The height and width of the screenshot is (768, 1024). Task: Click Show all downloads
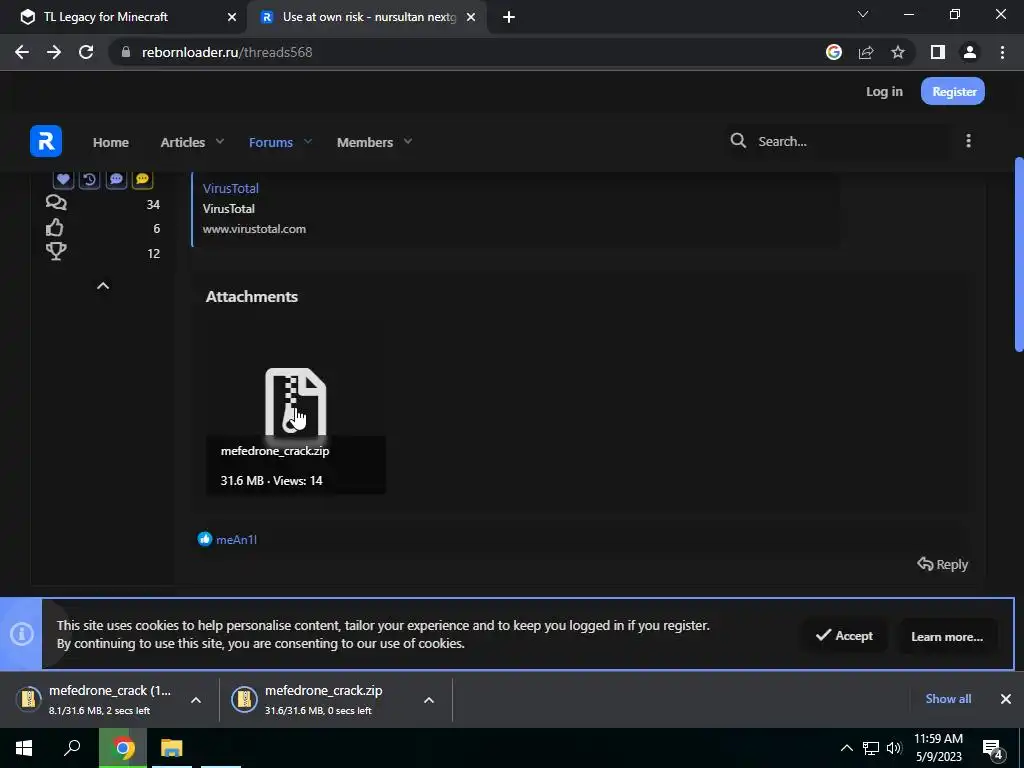click(x=948, y=699)
